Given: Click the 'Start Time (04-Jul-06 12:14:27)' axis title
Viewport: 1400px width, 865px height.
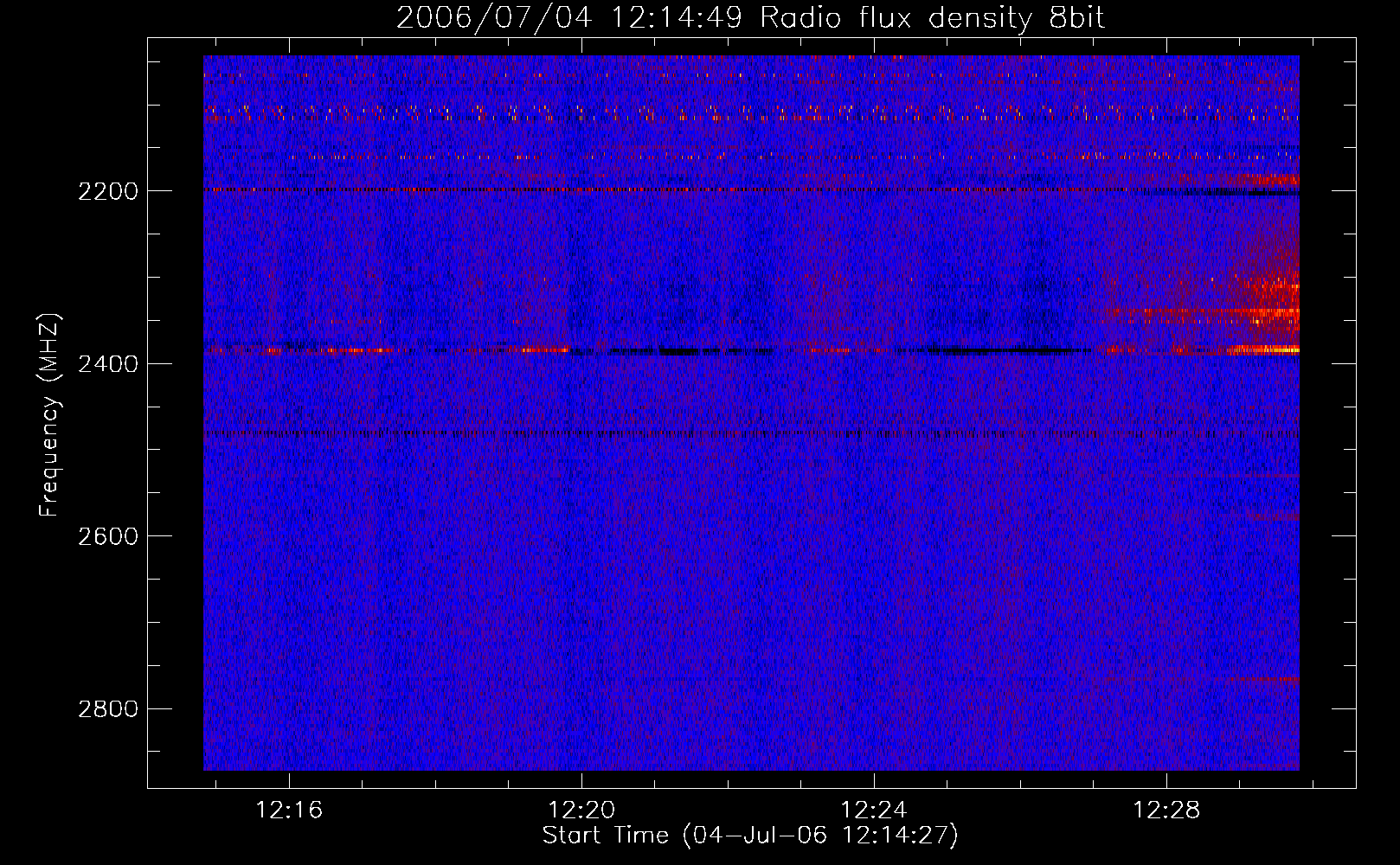Looking at the screenshot, I should pos(750,836).
